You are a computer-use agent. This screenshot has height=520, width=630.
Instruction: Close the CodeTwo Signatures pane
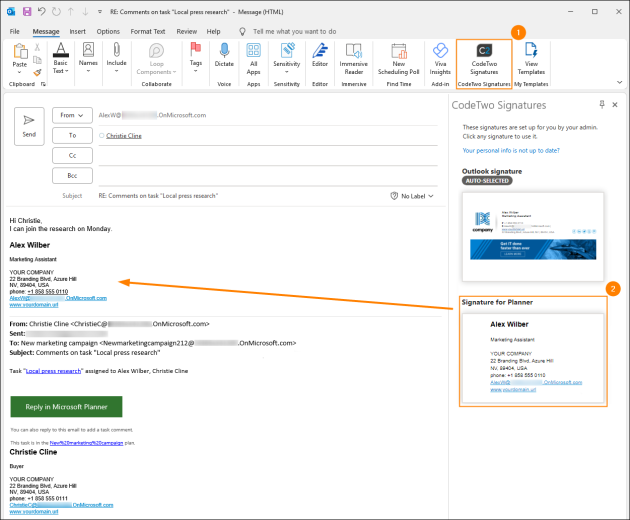click(615, 104)
